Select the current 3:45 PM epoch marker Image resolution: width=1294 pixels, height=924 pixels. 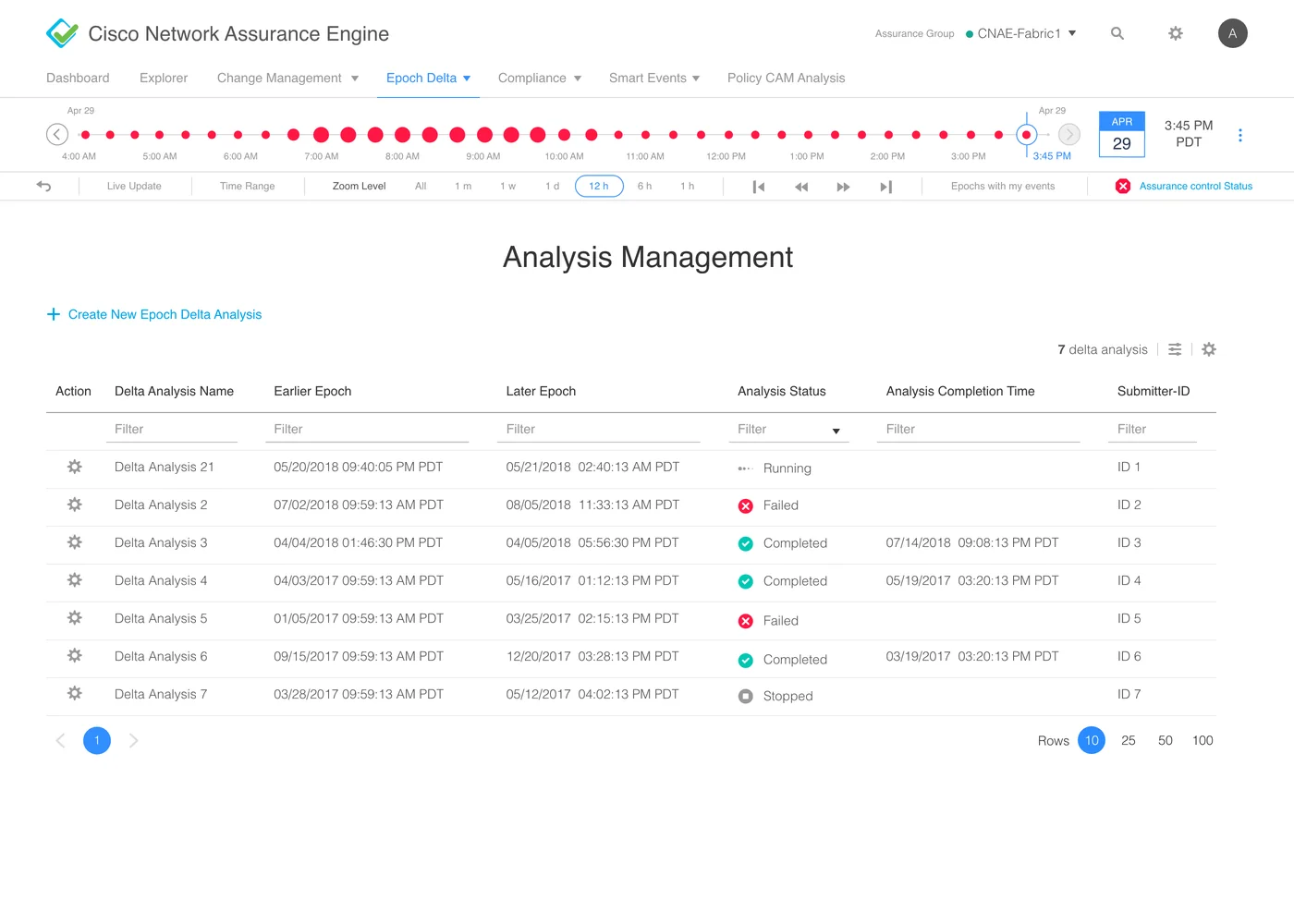click(1026, 135)
